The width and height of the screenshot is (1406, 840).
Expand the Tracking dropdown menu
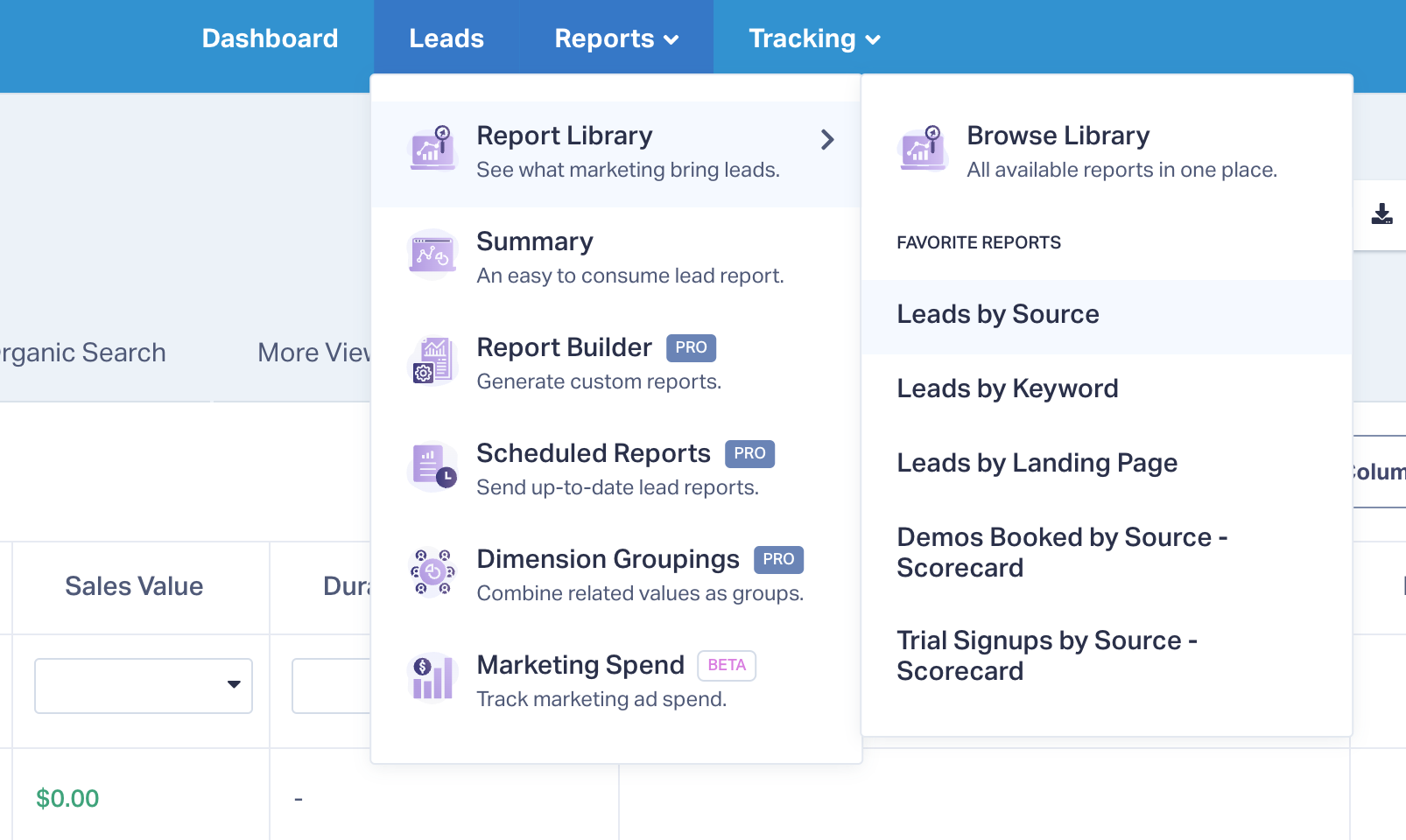(814, 38)
